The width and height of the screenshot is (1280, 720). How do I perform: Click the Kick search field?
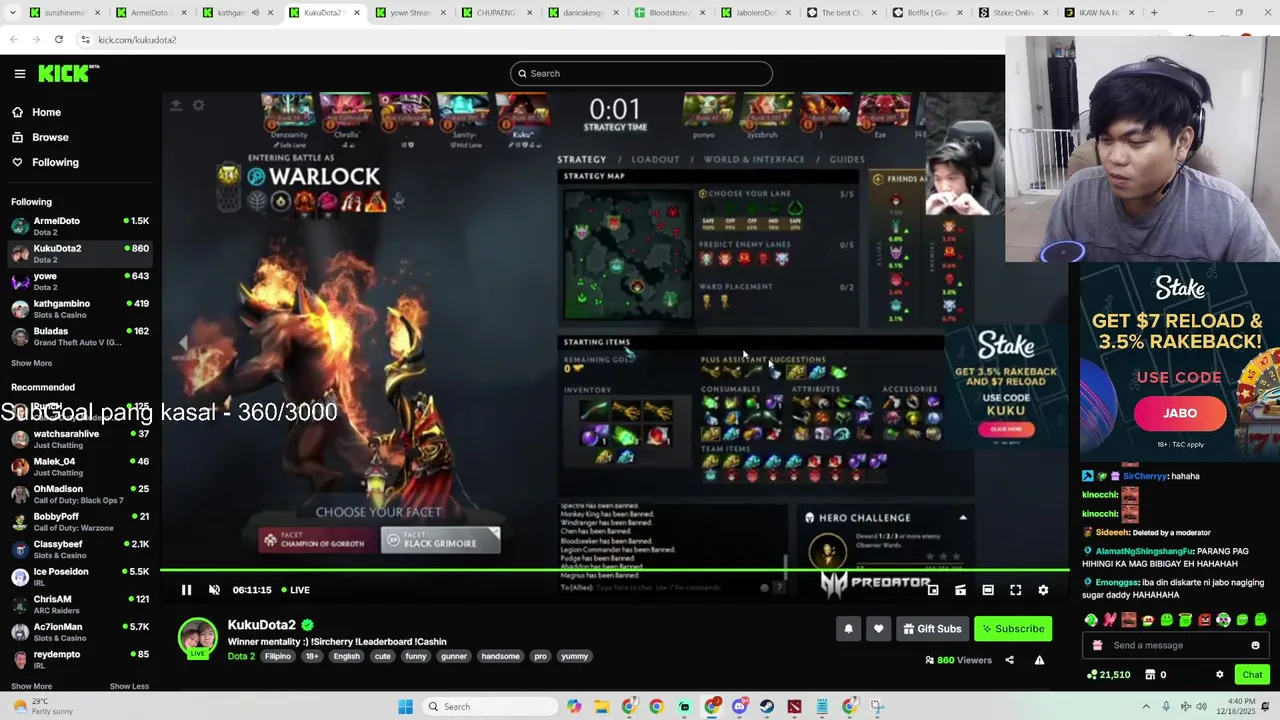pyautogui.click(x=641, y=73)
